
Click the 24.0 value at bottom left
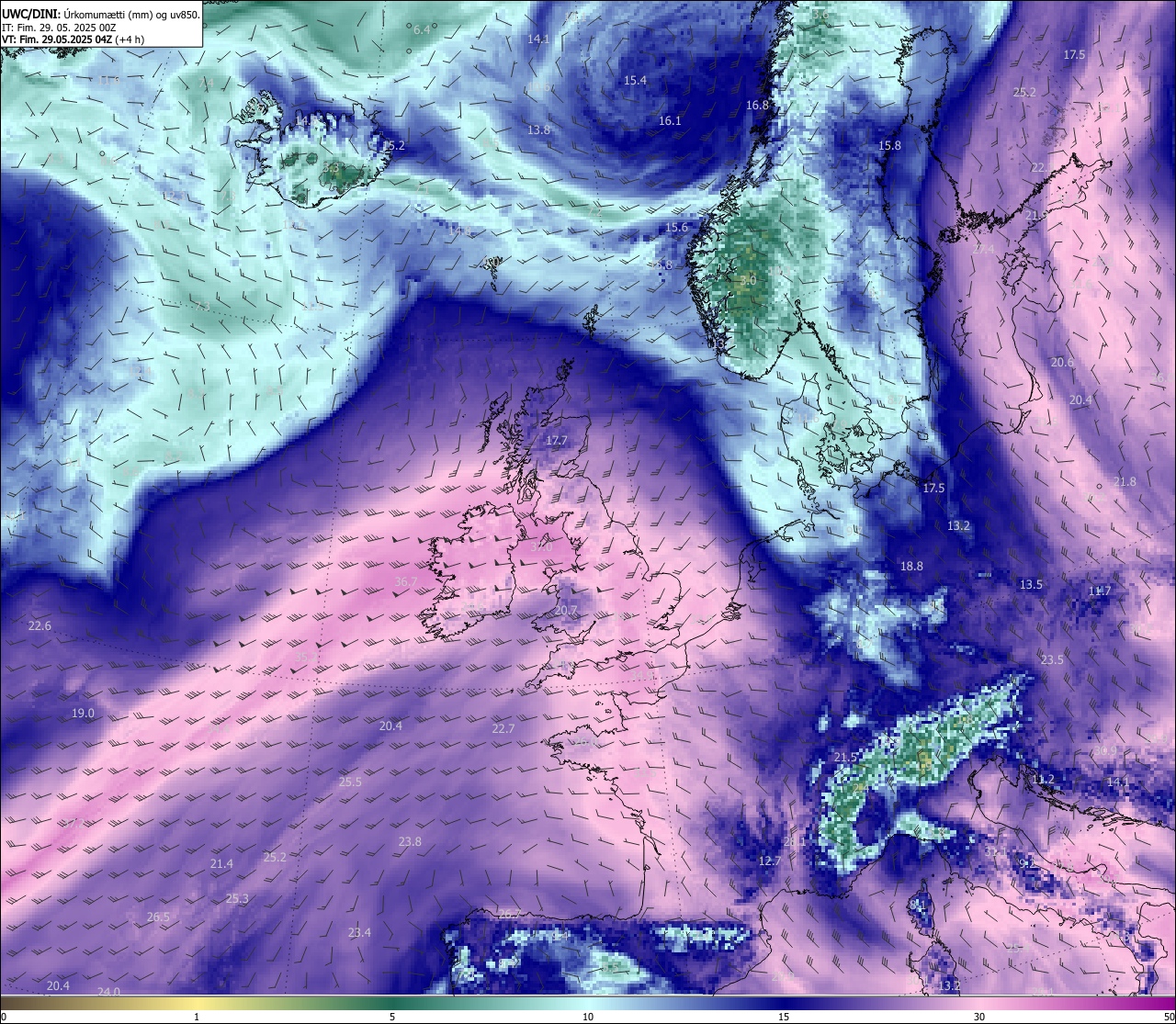tap(108, 991)
